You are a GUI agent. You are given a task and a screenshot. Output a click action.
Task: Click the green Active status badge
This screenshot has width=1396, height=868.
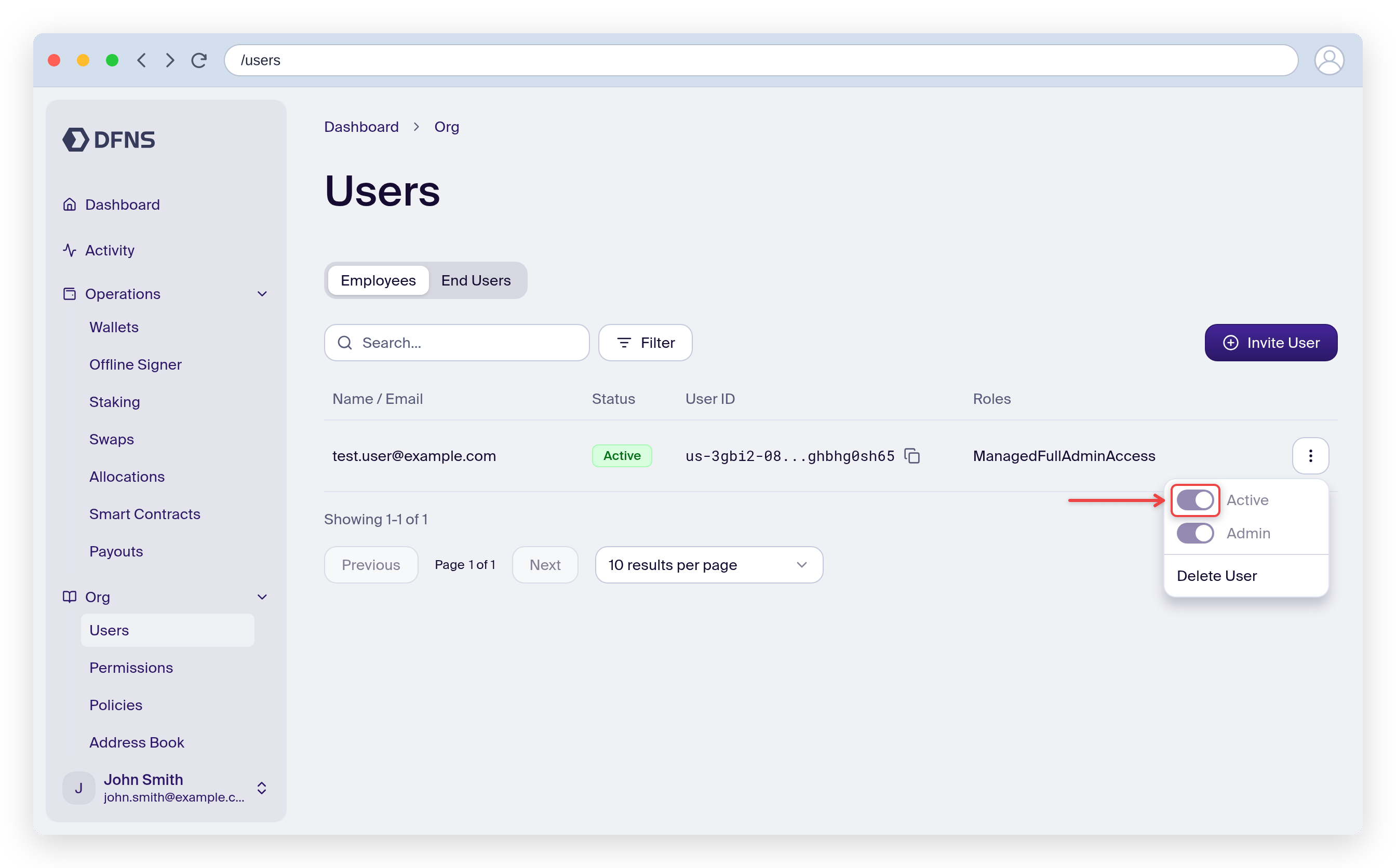click(x=622, y=456)
